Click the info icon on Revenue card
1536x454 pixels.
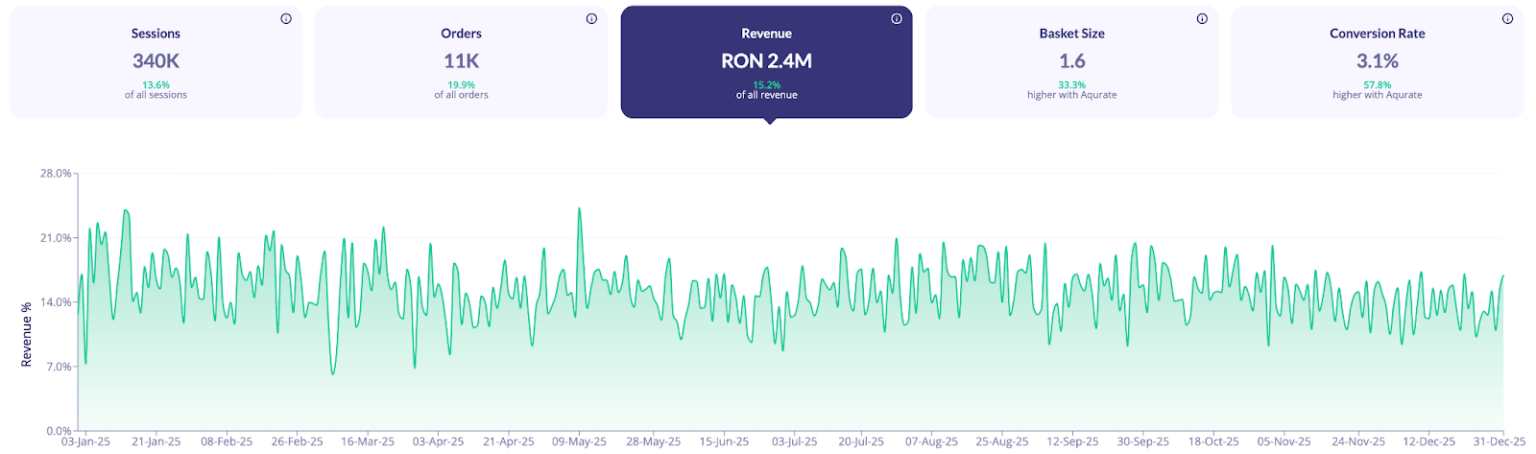click(x=896, y=19)
